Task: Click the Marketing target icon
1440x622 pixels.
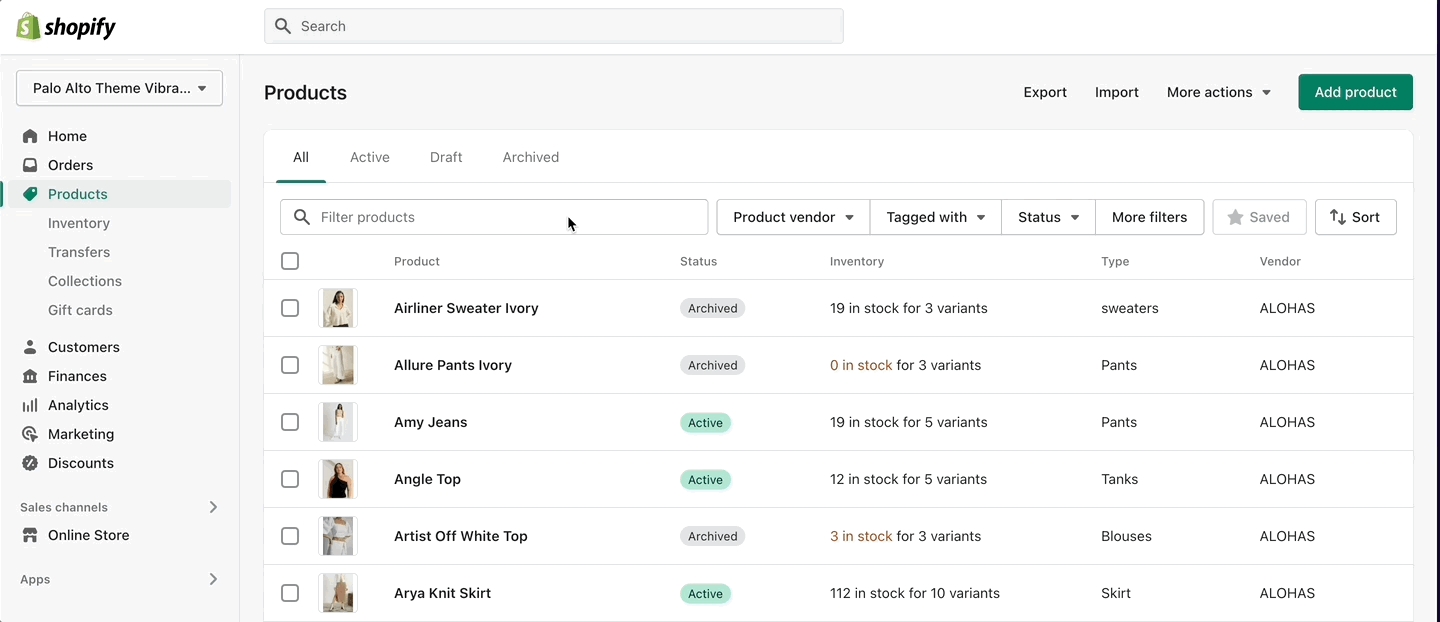Action: pyautogui.click(x=30, y=434)
